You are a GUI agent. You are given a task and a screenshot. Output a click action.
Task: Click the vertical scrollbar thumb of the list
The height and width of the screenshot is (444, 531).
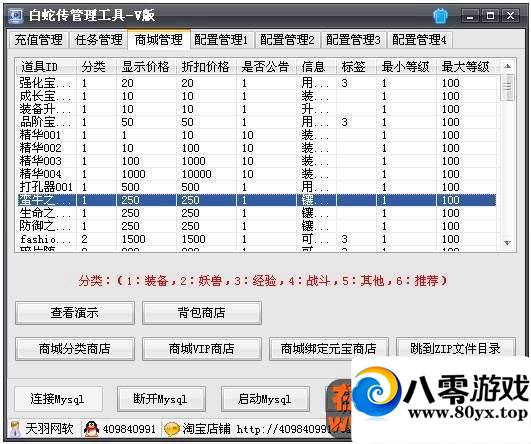tap(507, 87)
